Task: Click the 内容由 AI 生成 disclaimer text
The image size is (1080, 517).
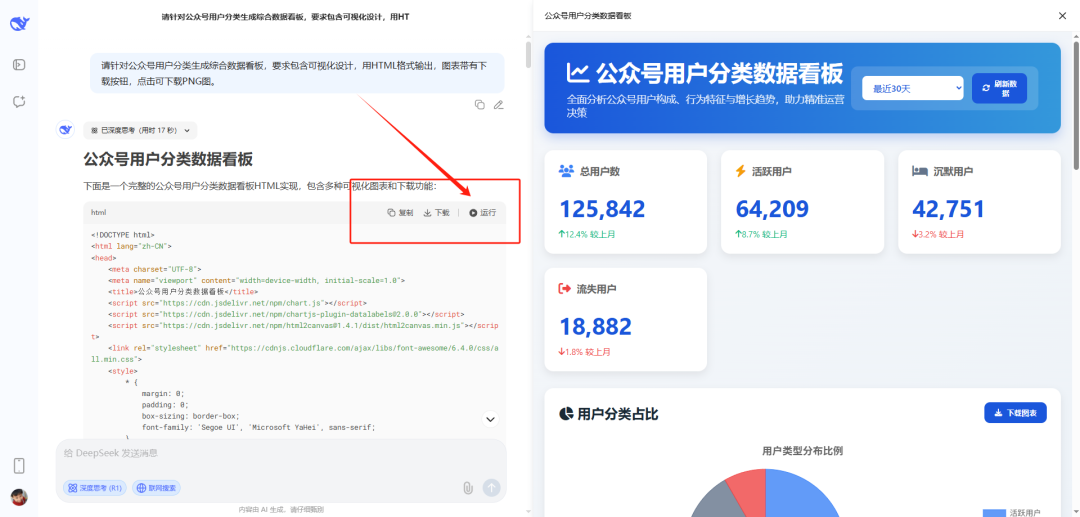Action: click(x=281, y=510)
